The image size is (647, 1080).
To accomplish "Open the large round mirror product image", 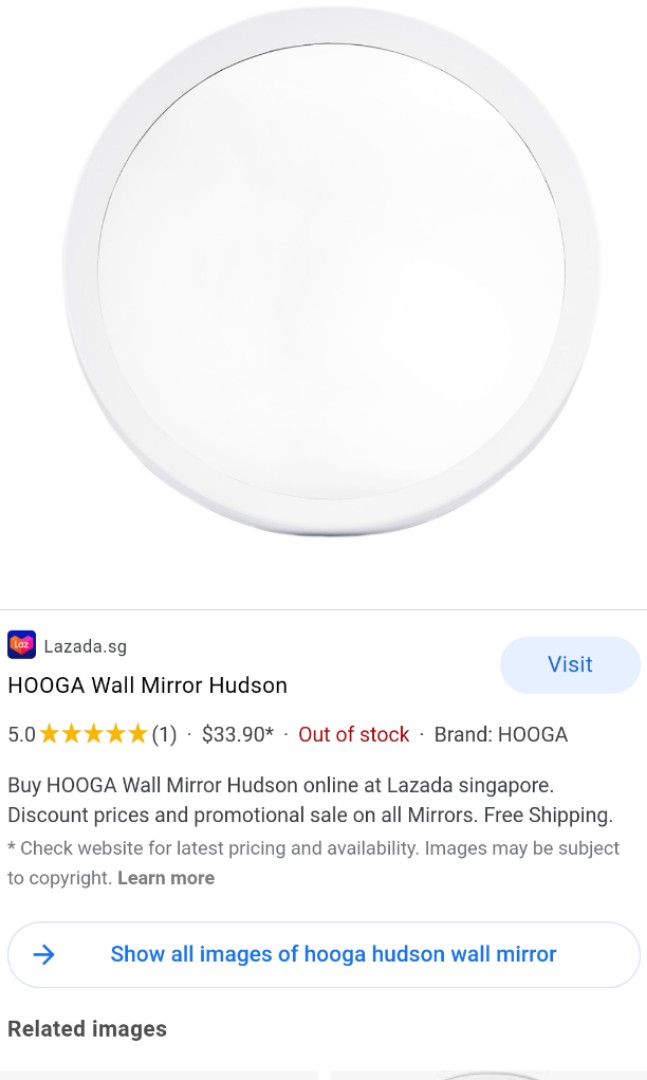I will [x=331, y=271].
